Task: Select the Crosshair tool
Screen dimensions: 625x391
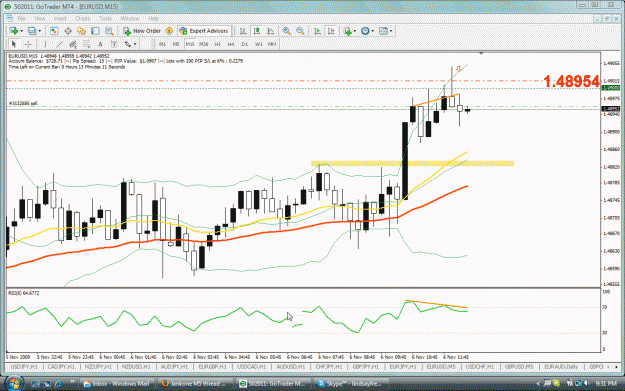Action: coord(28,44)
